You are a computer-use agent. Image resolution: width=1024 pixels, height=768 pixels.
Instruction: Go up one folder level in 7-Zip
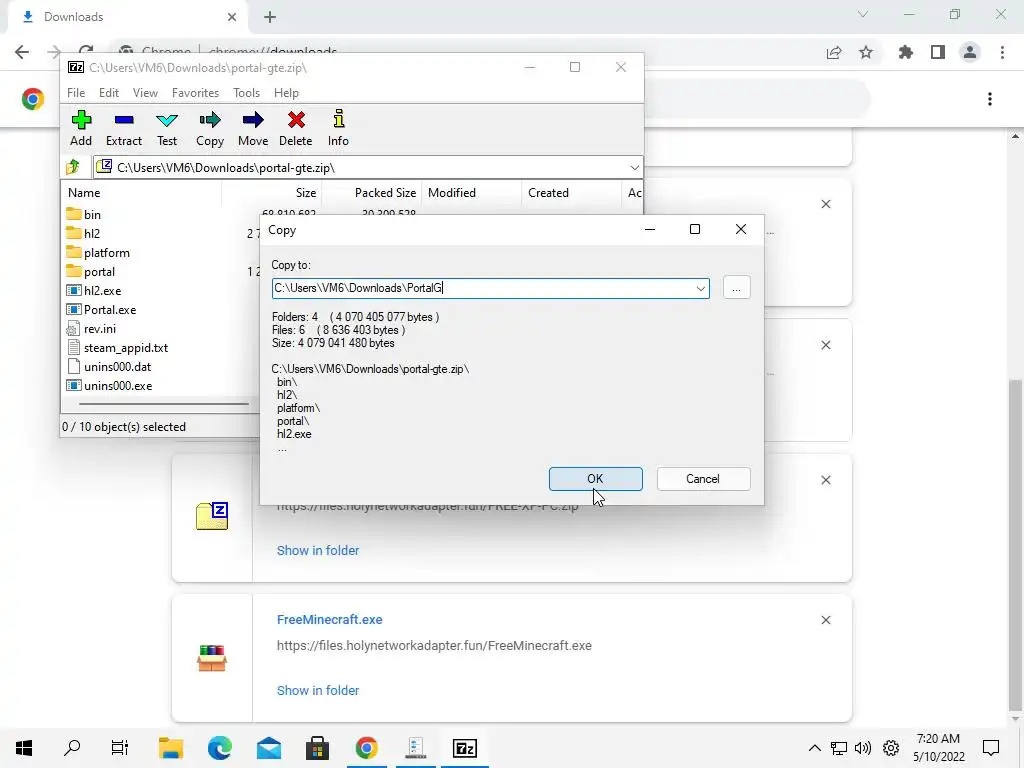tap(73, 167)
